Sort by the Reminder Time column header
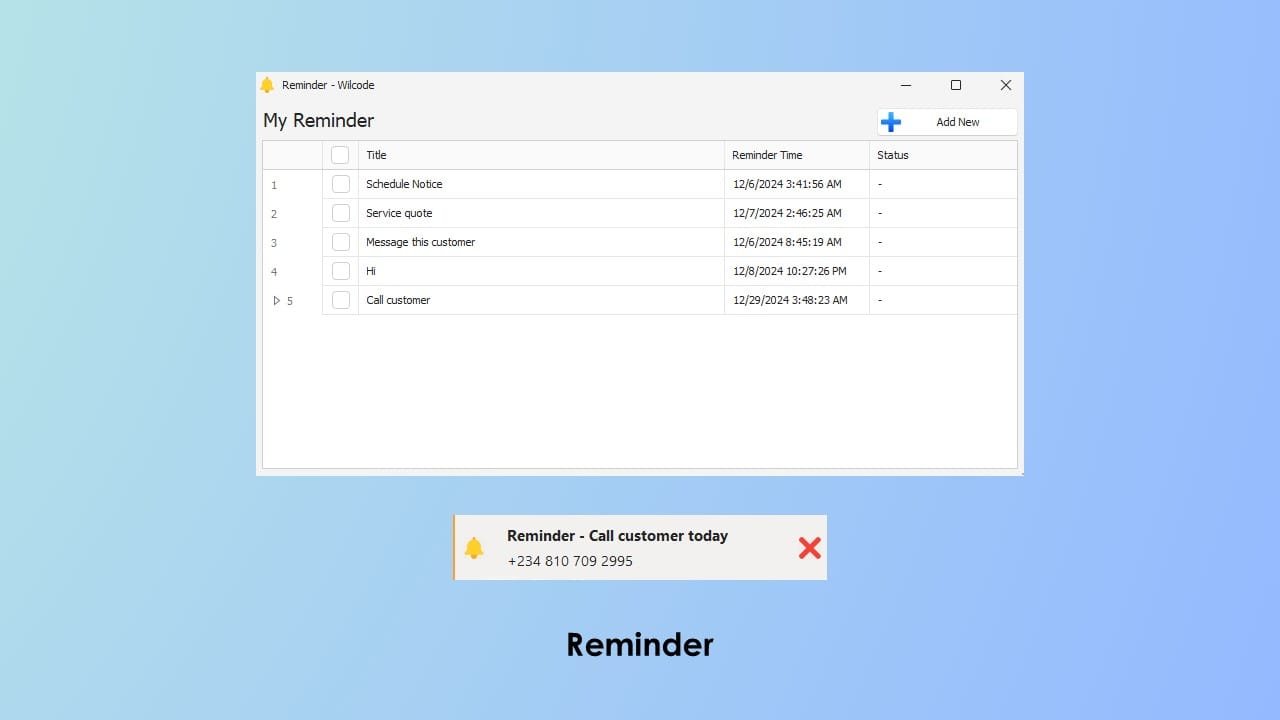 pos(767,155)
